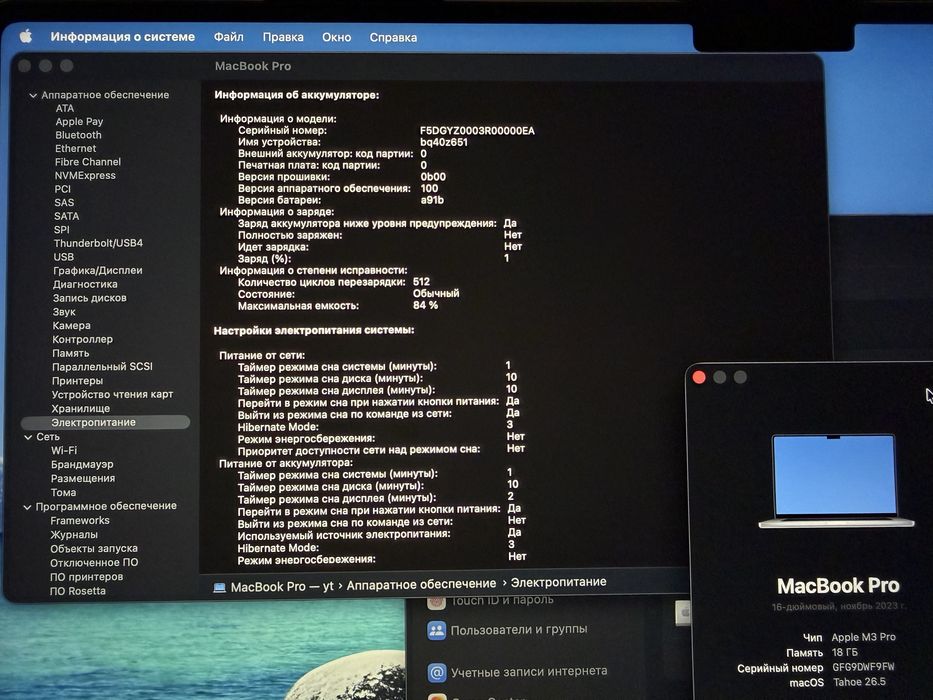The image size is (933, 700).
Task: Select Брандмауэр in the sidebar
Action: [x=82, y=464]
